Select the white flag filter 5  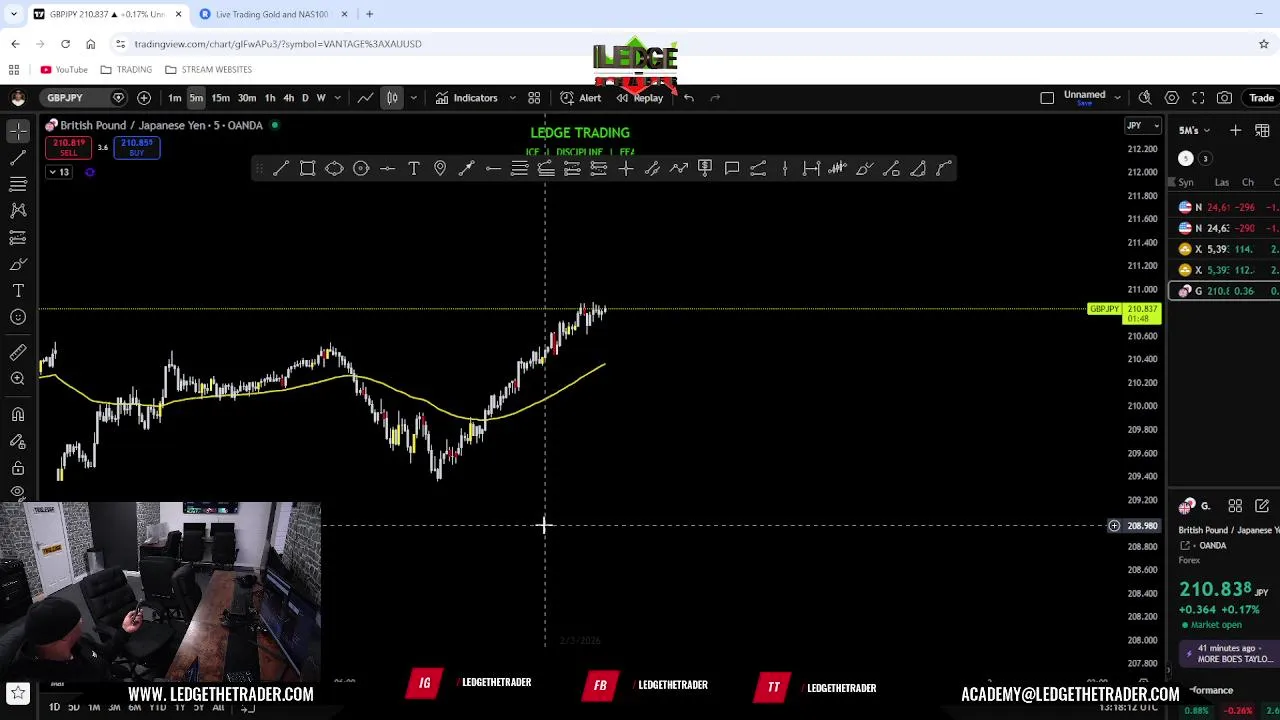tap(1185, 158)
